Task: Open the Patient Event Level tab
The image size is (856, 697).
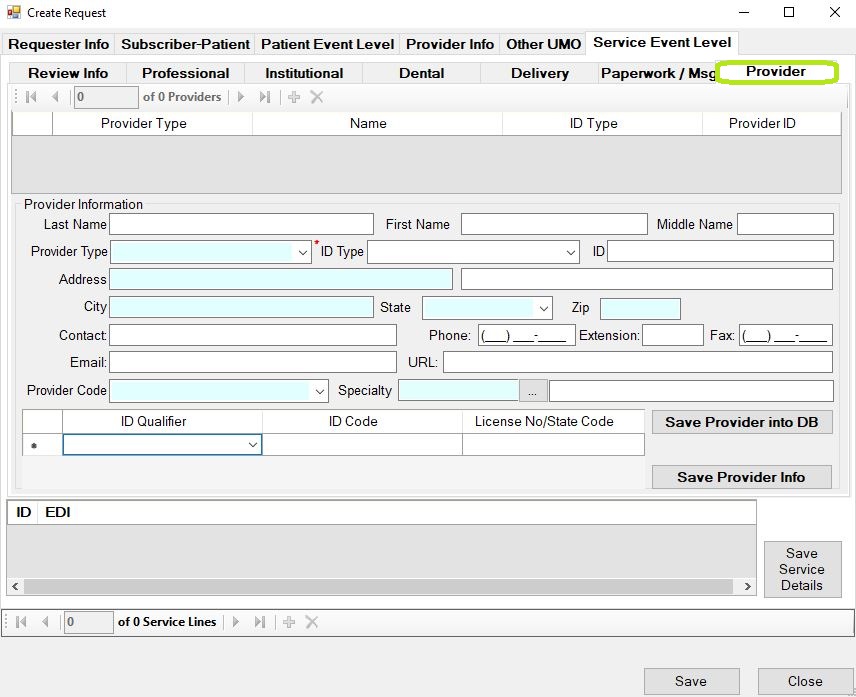Action: pyautogui.click(x=328, y=44)
